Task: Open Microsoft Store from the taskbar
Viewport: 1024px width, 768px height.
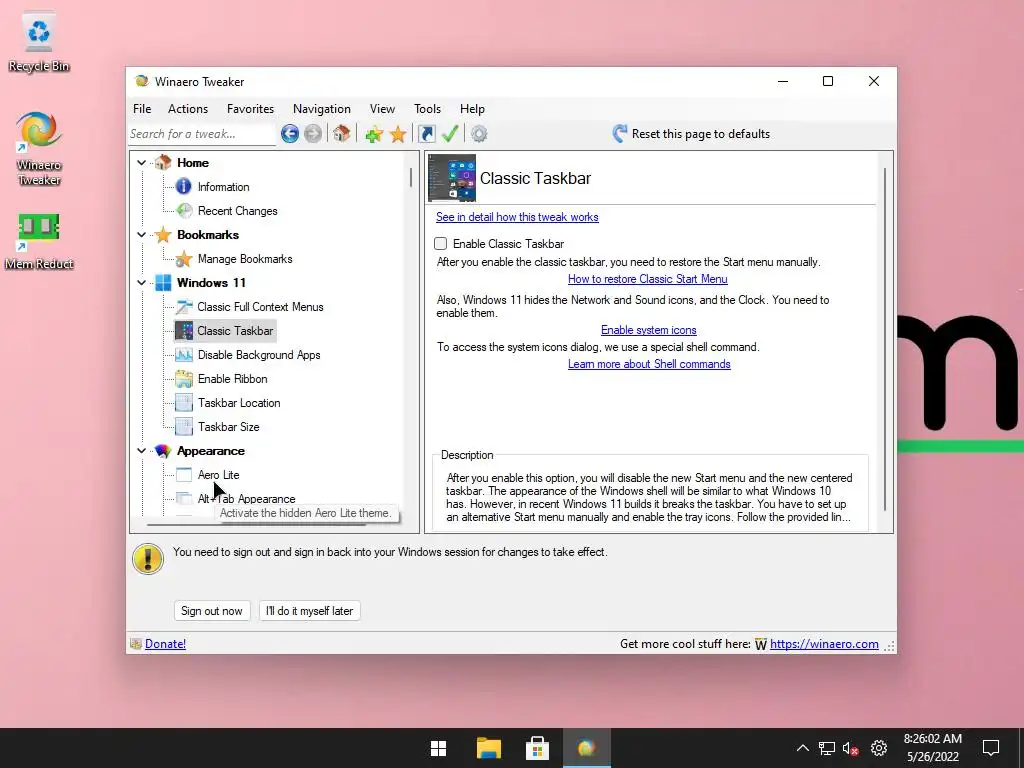Action: coord(537,748)
